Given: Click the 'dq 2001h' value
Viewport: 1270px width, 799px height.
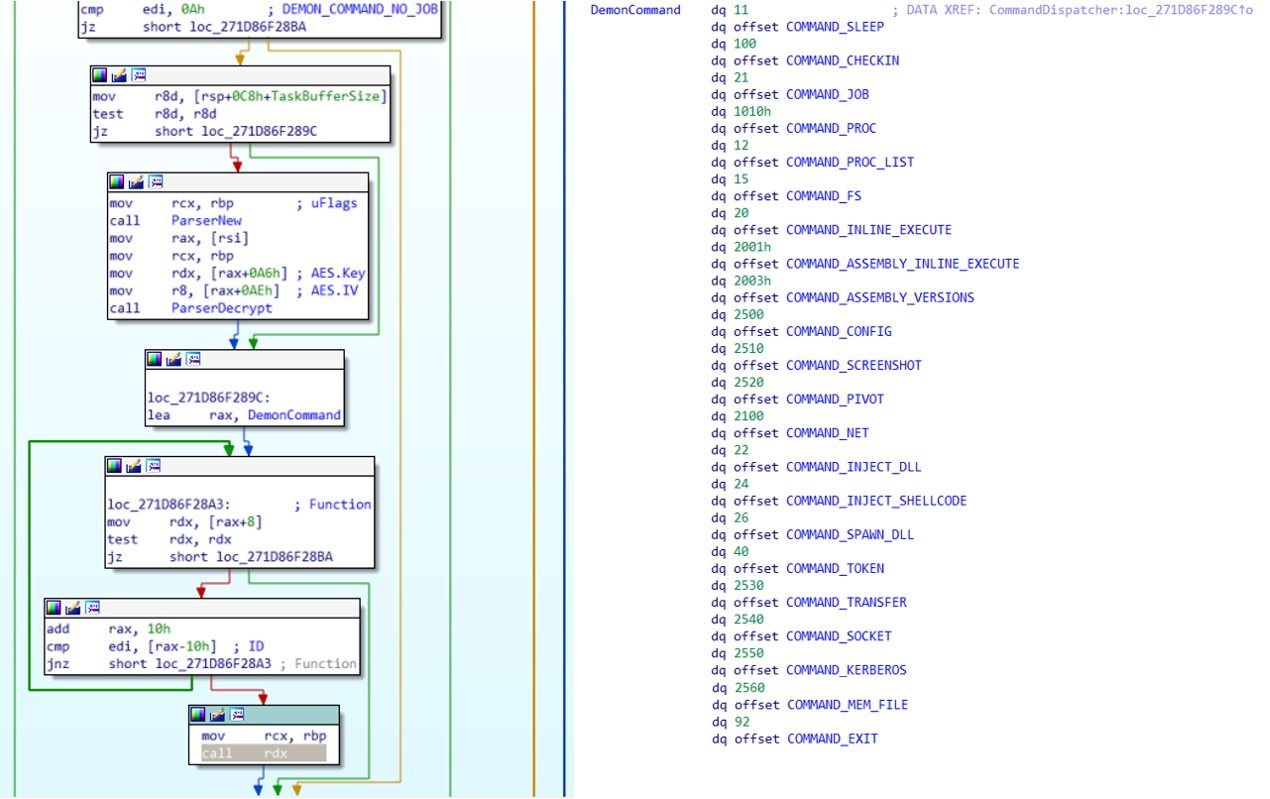Looking at the screenshot, I should (741, 247).
